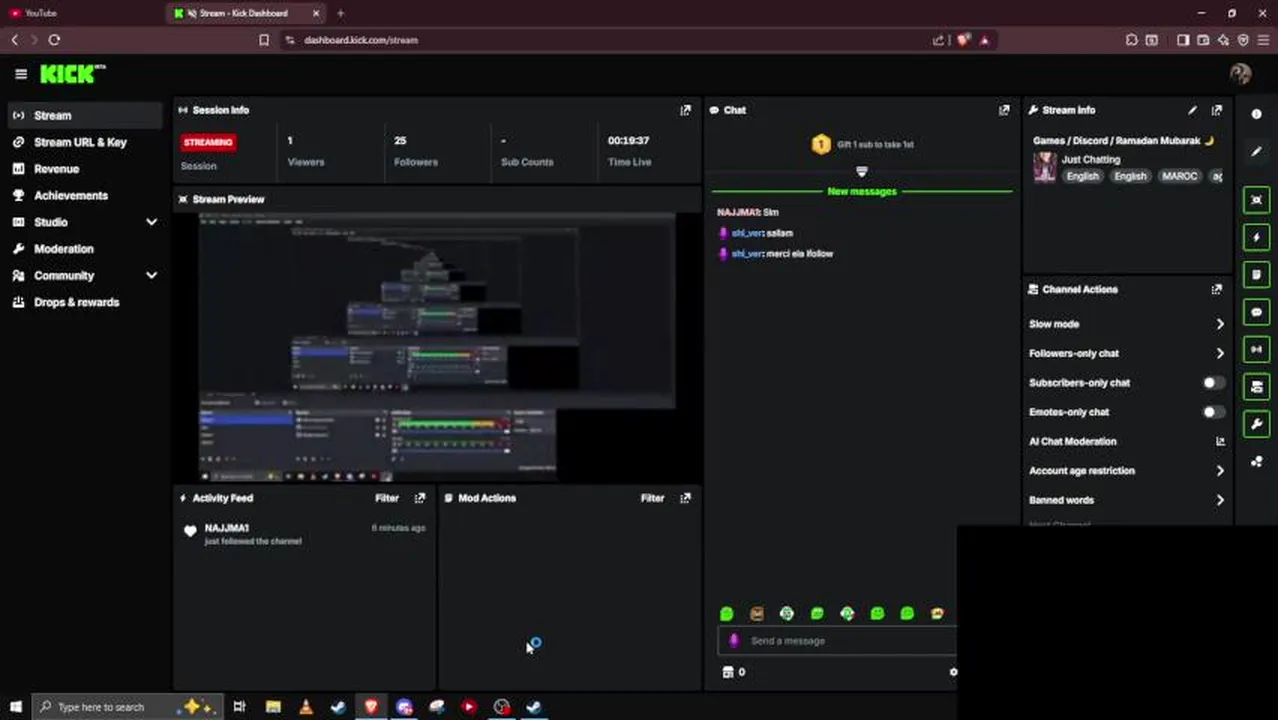
Task: Insert the brown face emote in chat
Action: [757, 614]
